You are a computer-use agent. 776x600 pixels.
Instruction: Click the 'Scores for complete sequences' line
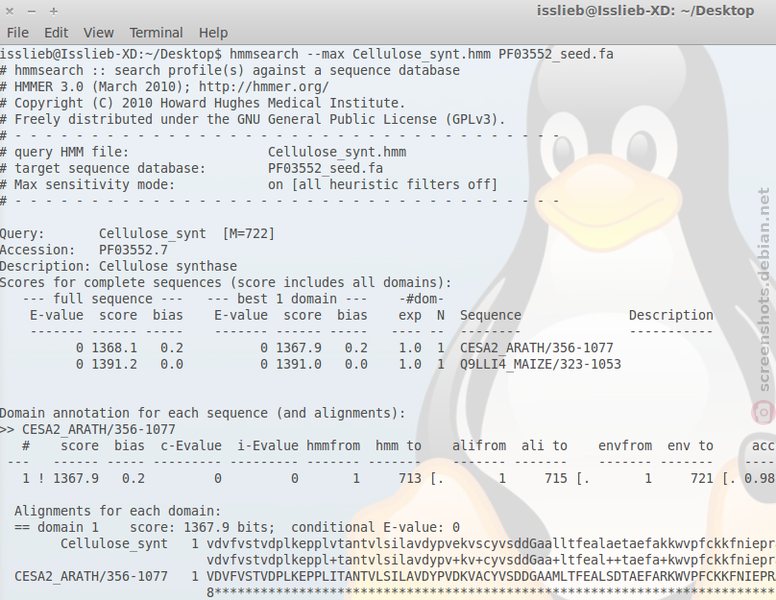[226, 283]
